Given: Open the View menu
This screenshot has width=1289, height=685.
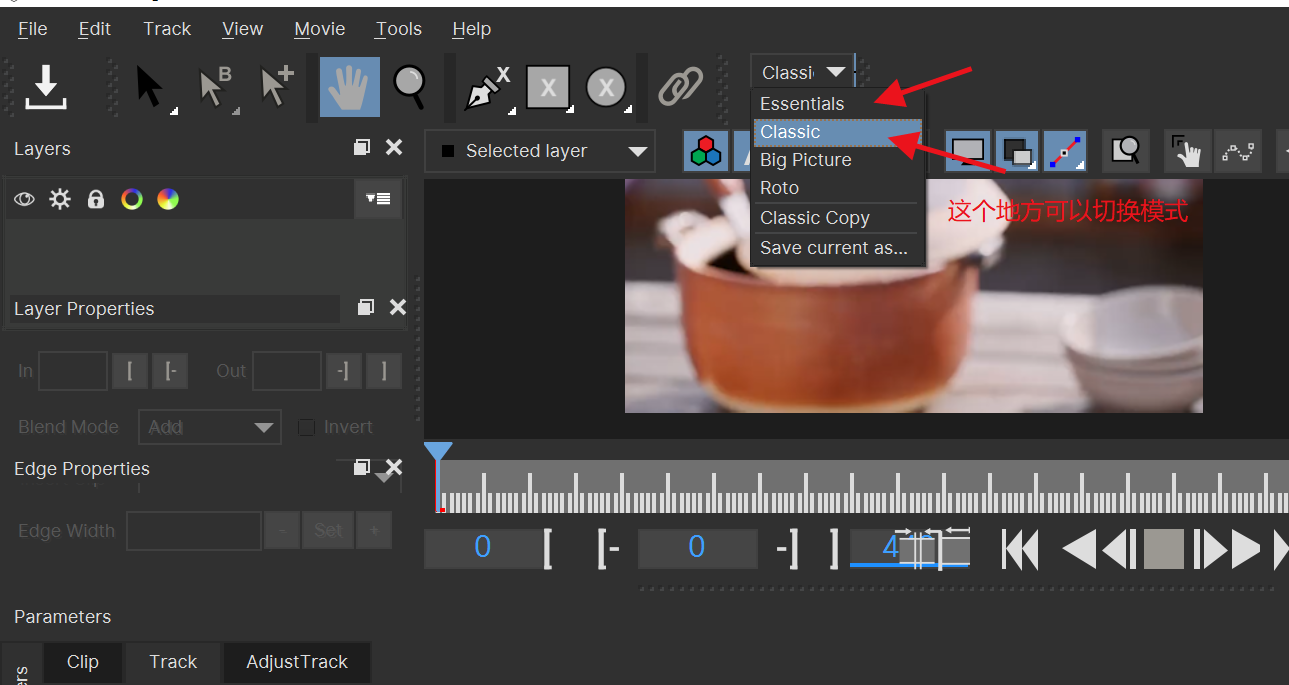Looking at the screenshot, I should (242, 29).
